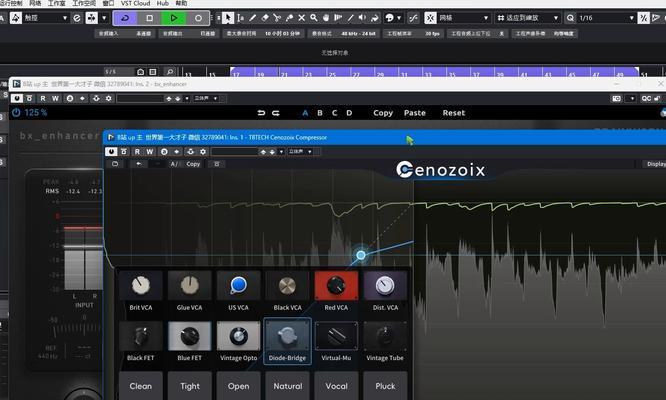The width and height of the screenshot is (666, 400).
Task: Choose the Diode-Bridge compressor model
Action: tap(287, 341)
